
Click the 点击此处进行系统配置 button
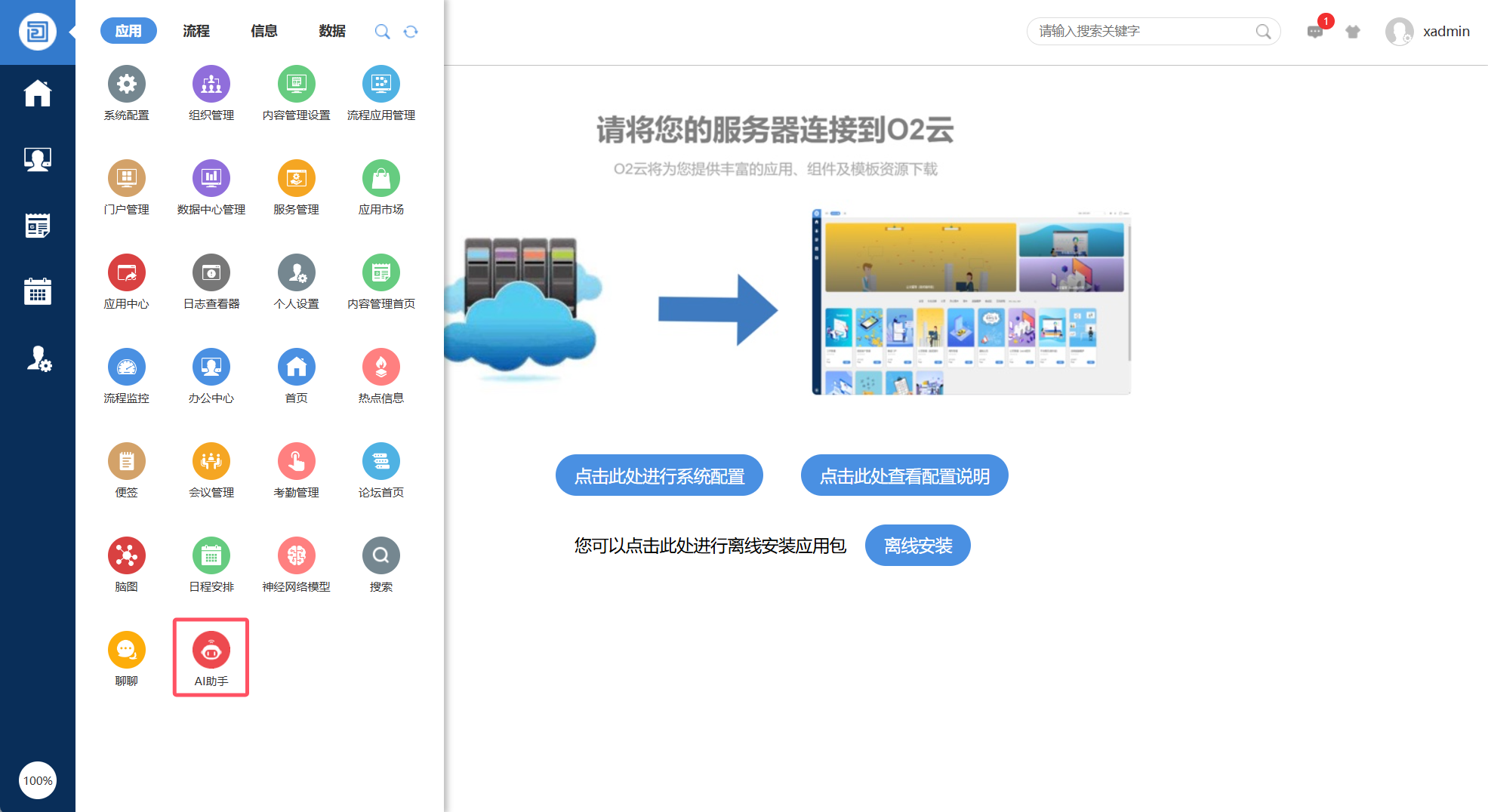click(x=659, y=475)
